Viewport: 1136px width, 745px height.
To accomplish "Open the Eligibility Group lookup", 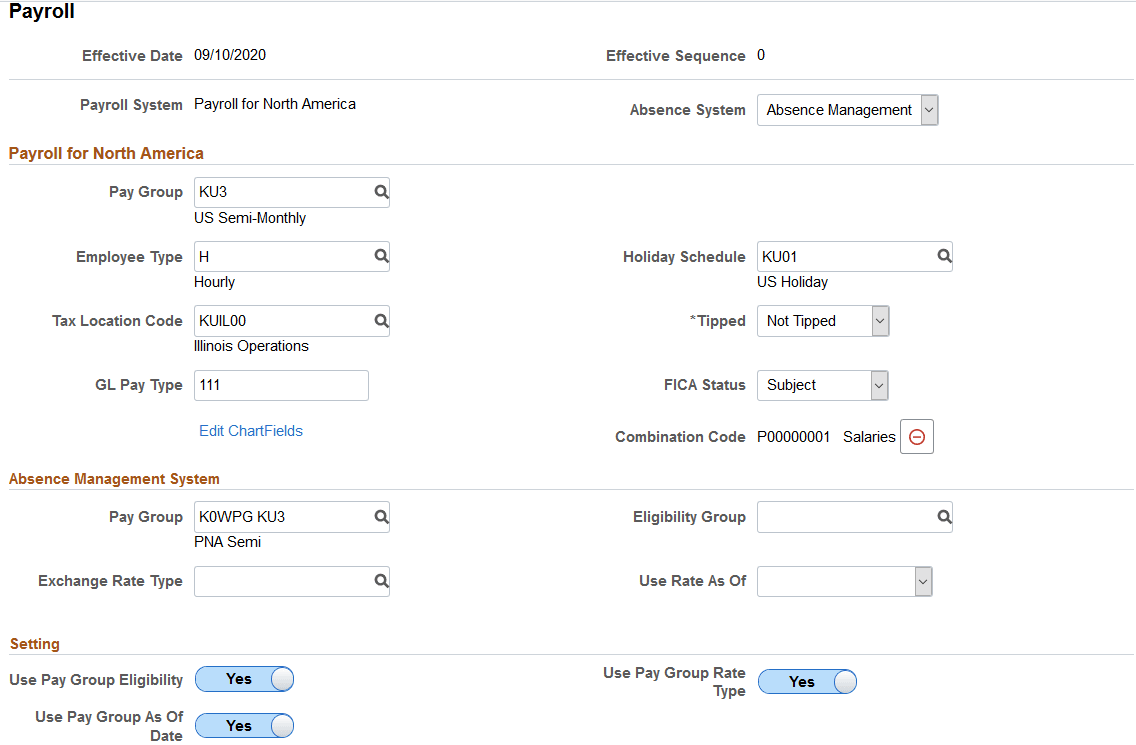I will pyautogui.click(x=944, y=516).
